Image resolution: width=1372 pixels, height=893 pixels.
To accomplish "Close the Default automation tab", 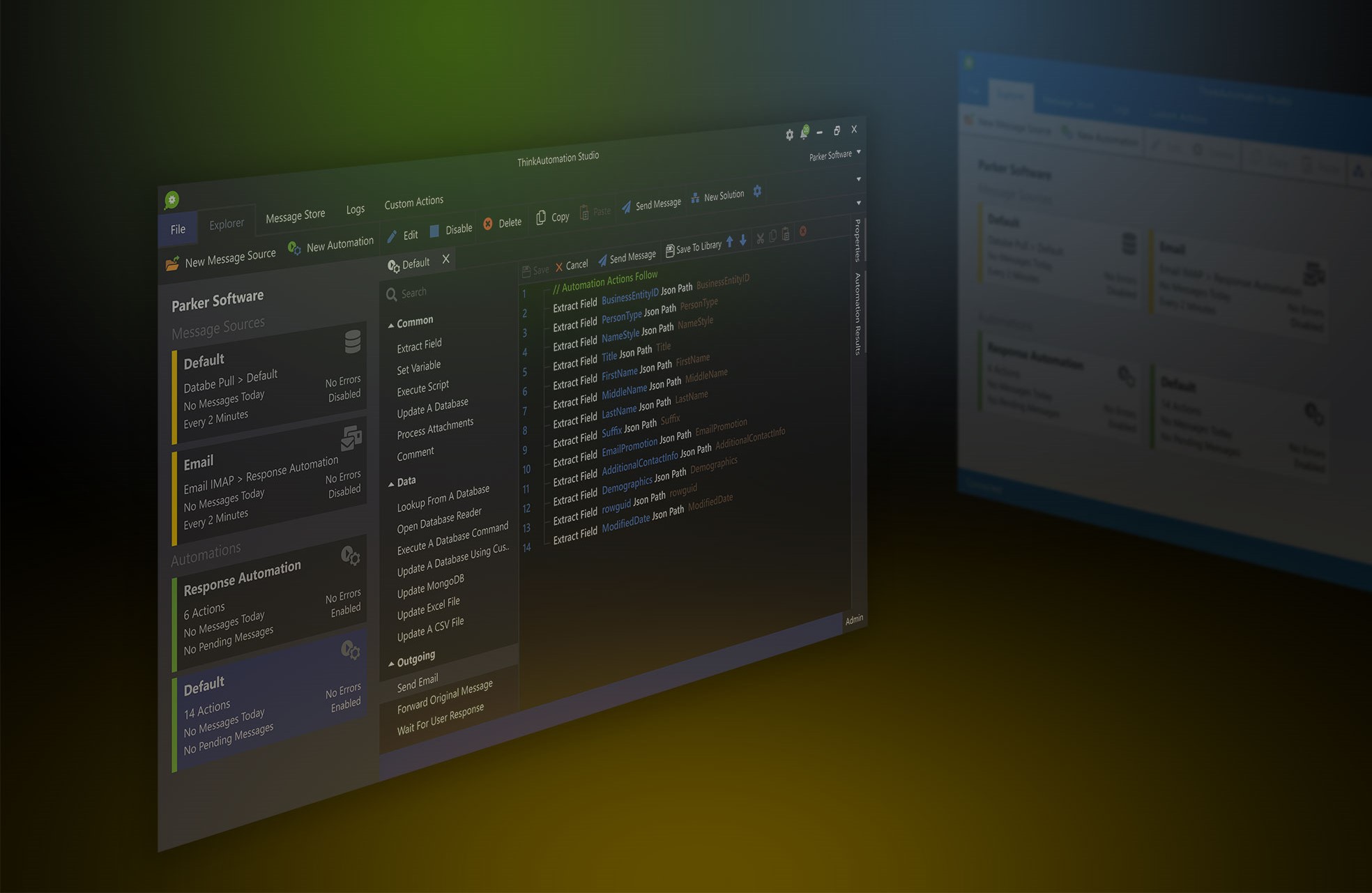I will [x=445, y=260].
